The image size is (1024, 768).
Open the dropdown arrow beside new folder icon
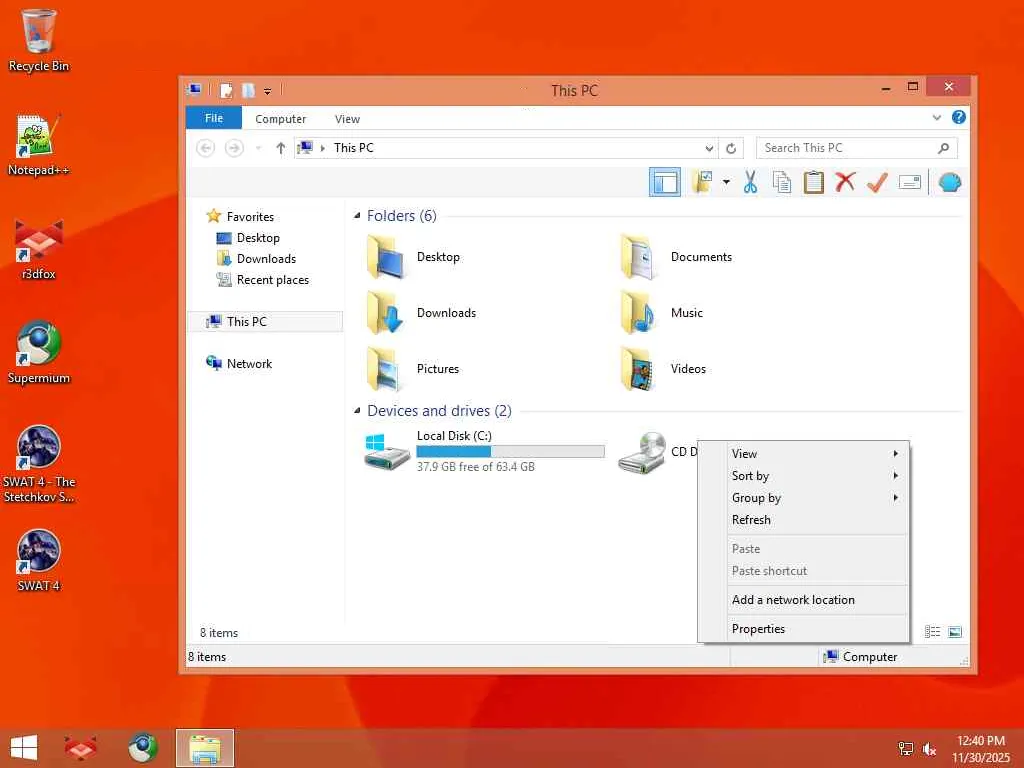click(726, 182)
